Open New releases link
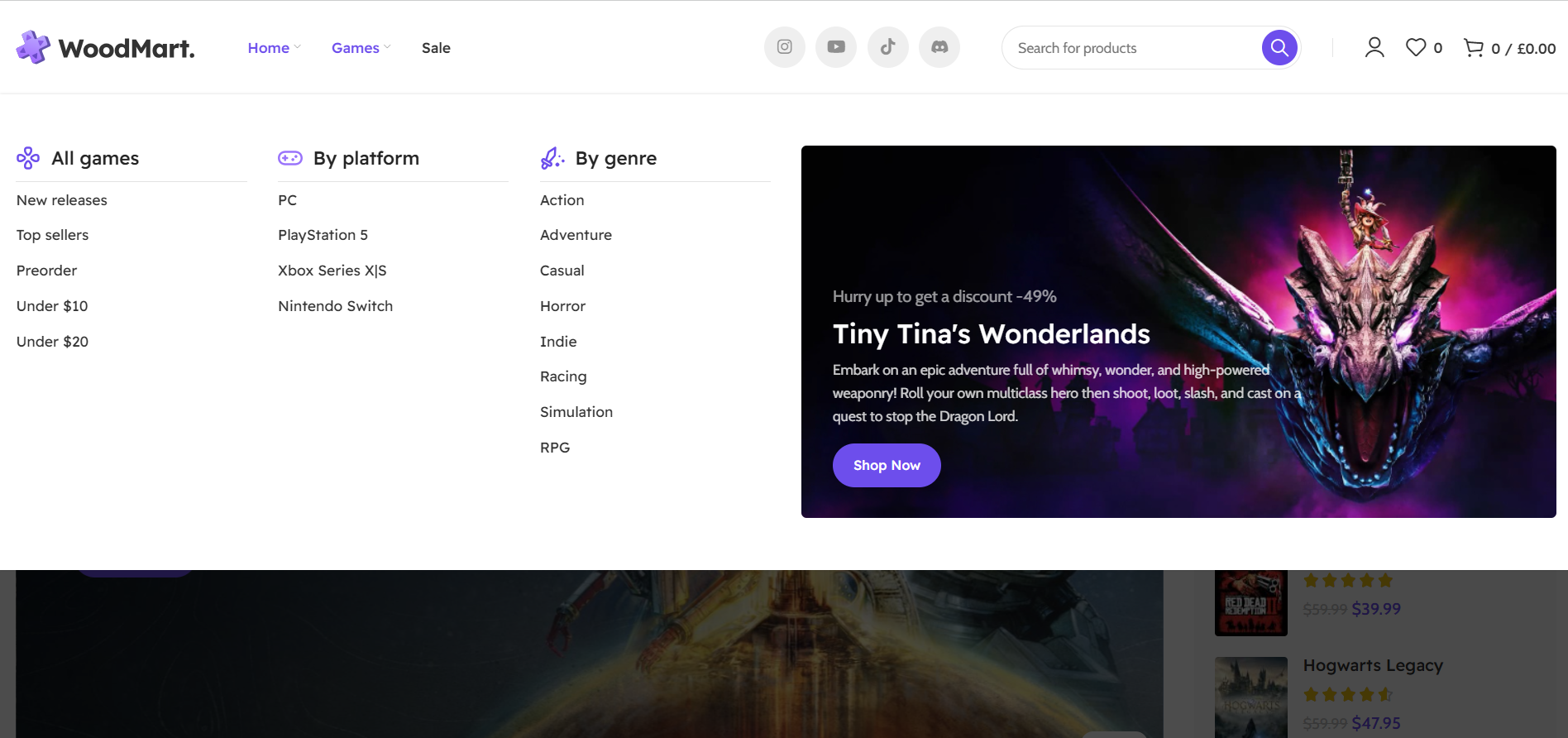This screenshot has height=738, width=1568. point(62,200)
